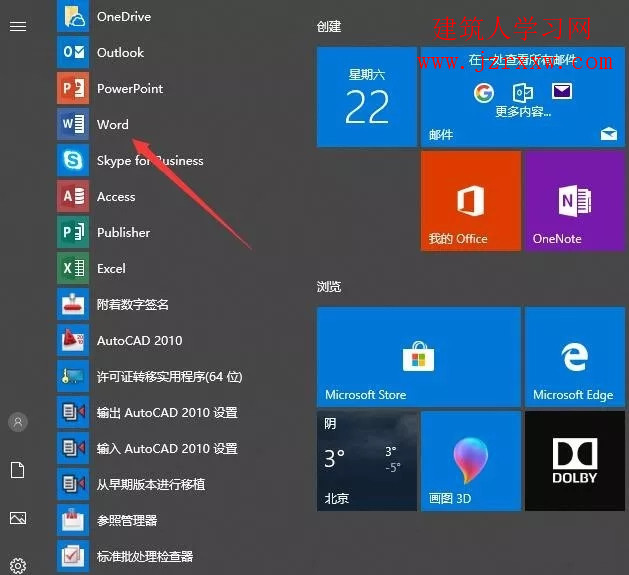Click the envelope icon in mail tile
Screen dimensions: 629x575
(x=562, y=91)
